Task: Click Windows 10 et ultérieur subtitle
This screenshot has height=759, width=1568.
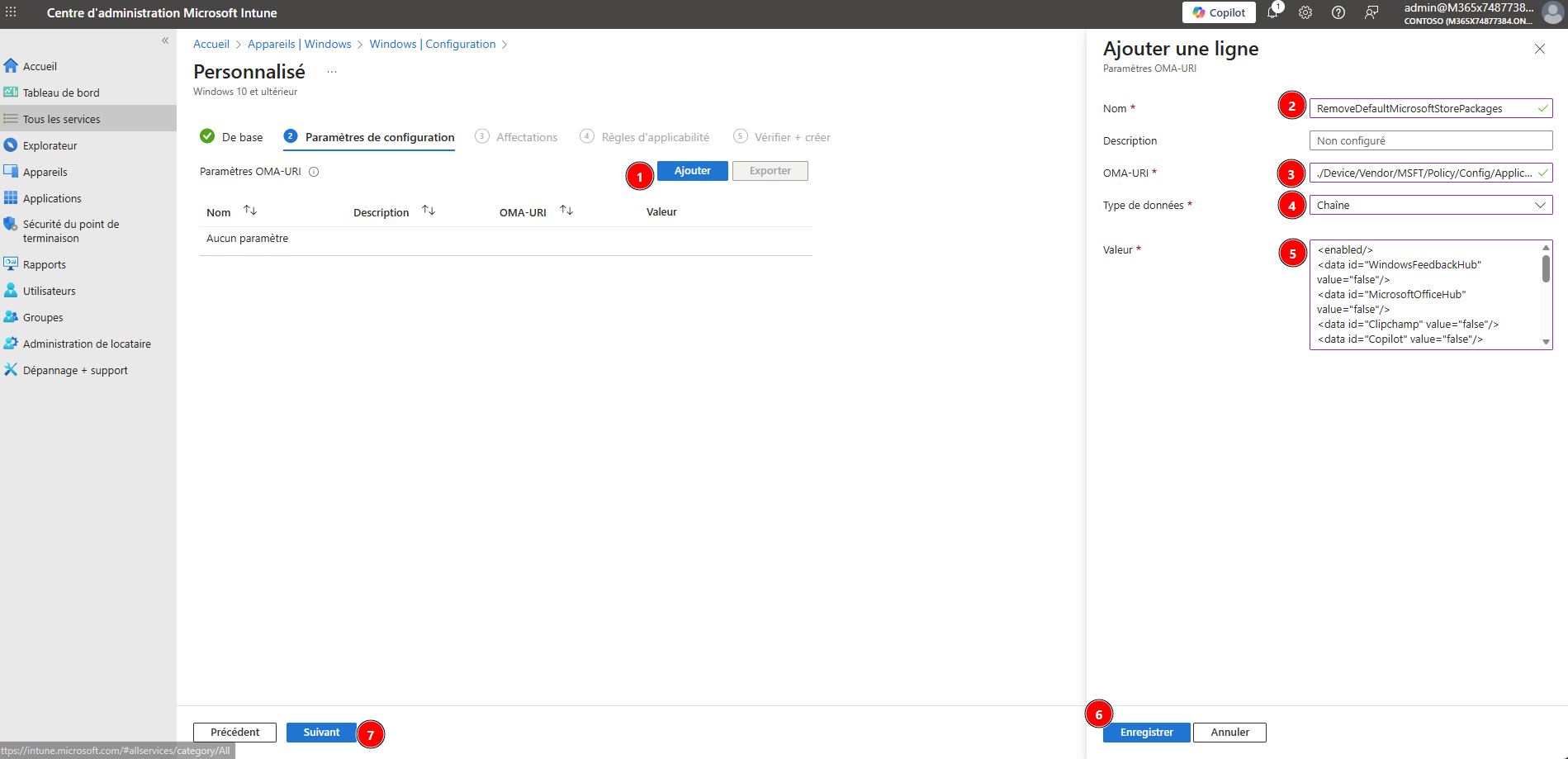Action: click(245, 92)
